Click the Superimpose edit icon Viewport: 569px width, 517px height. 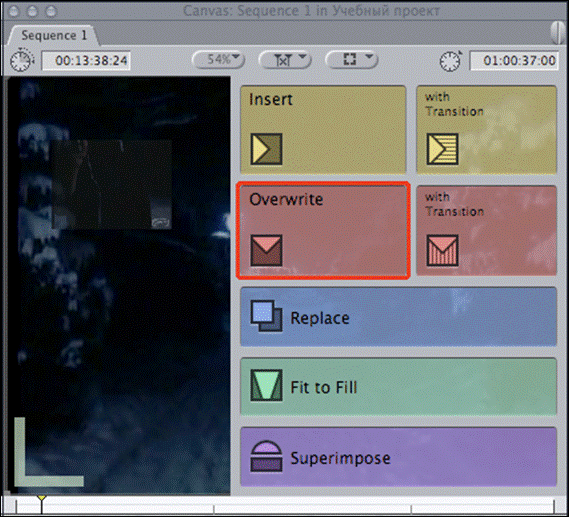pos(266,456)
